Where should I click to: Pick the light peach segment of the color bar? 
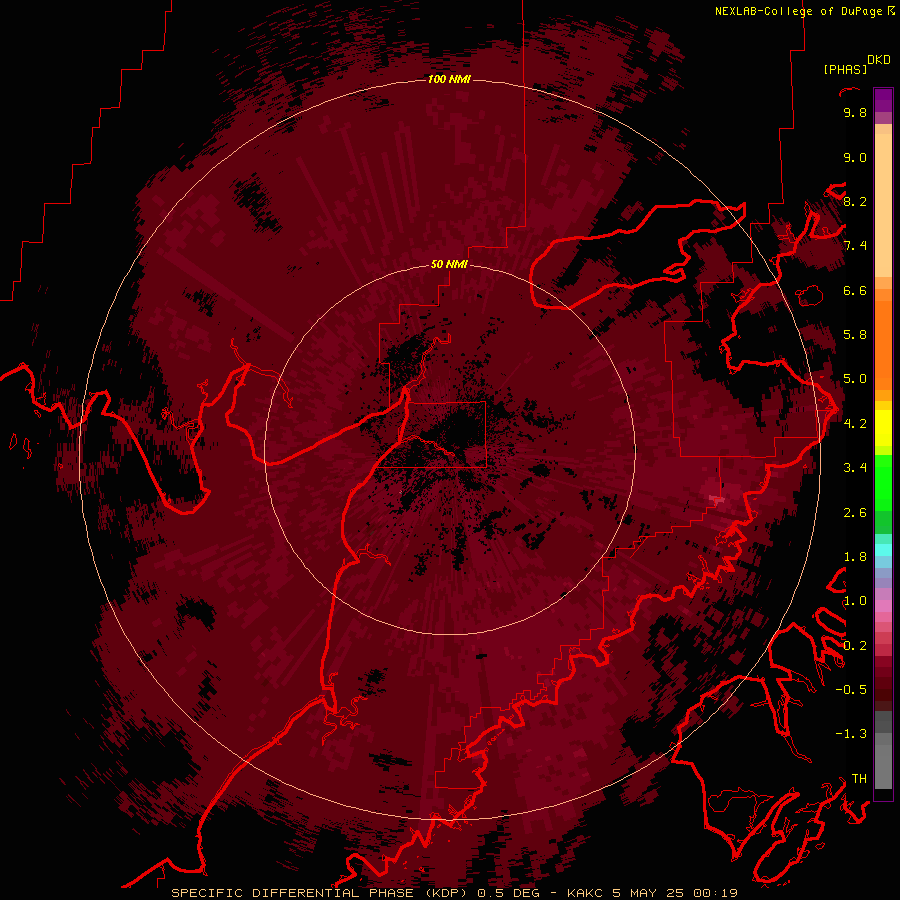coord(883,205)
